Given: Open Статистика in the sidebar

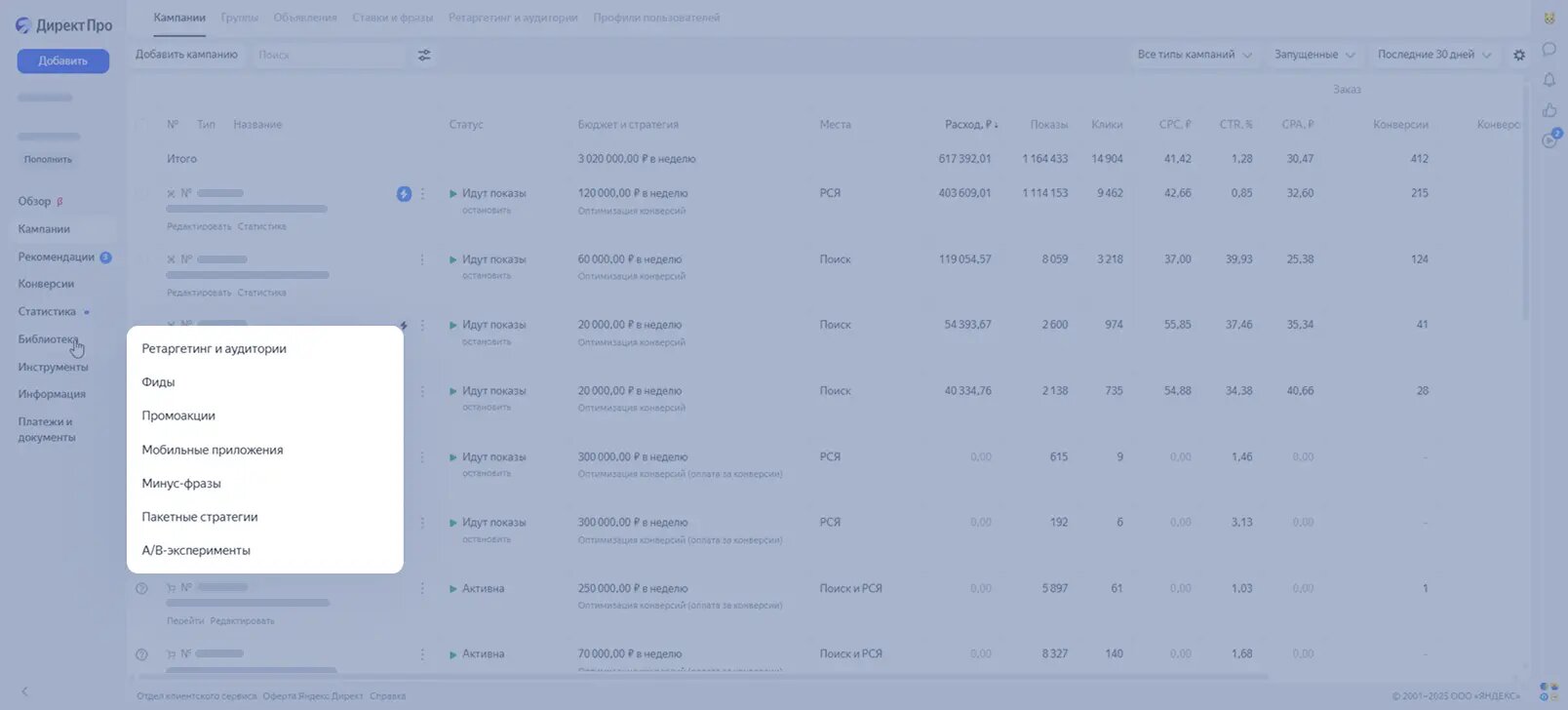Looking at the screenshot, I should pos(47,312).
